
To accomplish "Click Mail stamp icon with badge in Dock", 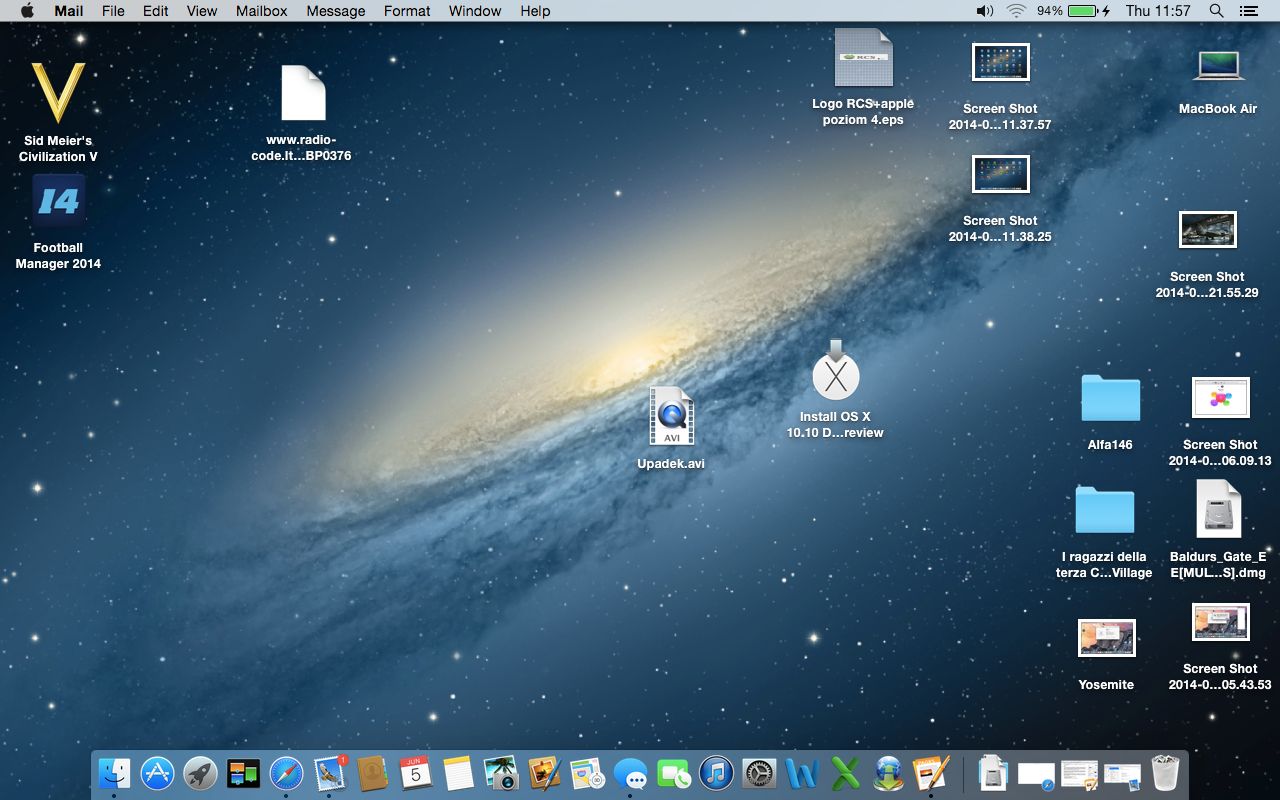I will click(x=330, y=773).
